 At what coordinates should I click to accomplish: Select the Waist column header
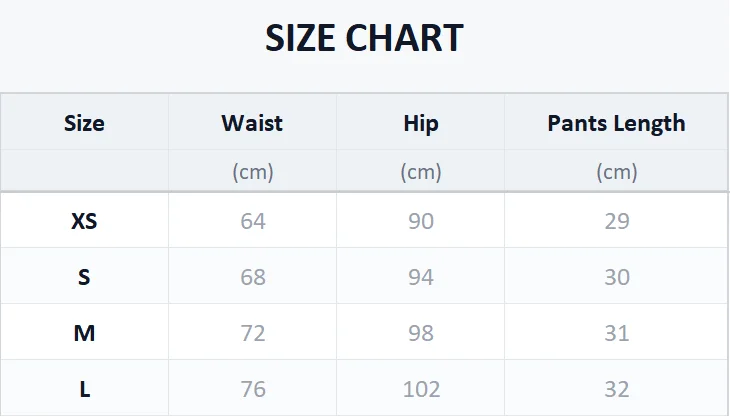(252, 123)
